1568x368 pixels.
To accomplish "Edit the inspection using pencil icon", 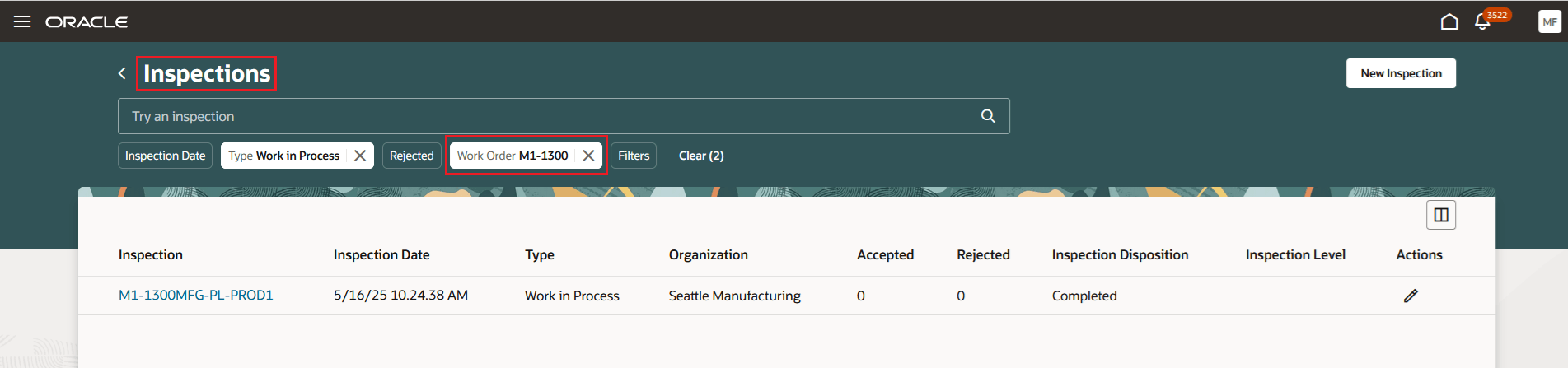I will pos(1411,296).
